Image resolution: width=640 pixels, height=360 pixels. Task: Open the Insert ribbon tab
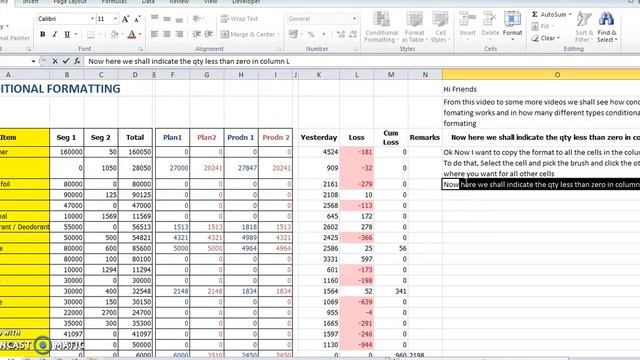point(31,2)
